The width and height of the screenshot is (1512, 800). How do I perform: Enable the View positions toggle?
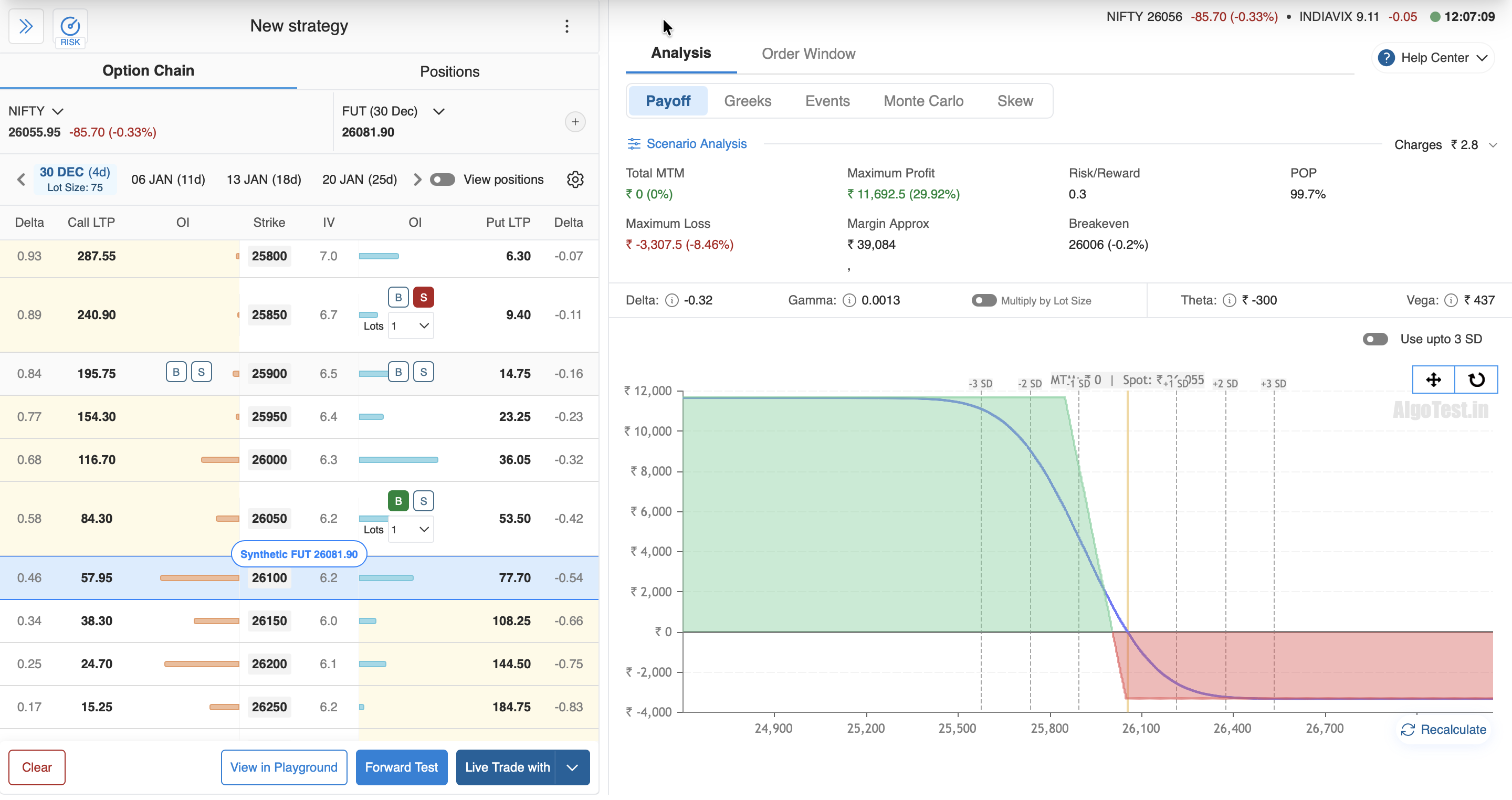(442, 180)
